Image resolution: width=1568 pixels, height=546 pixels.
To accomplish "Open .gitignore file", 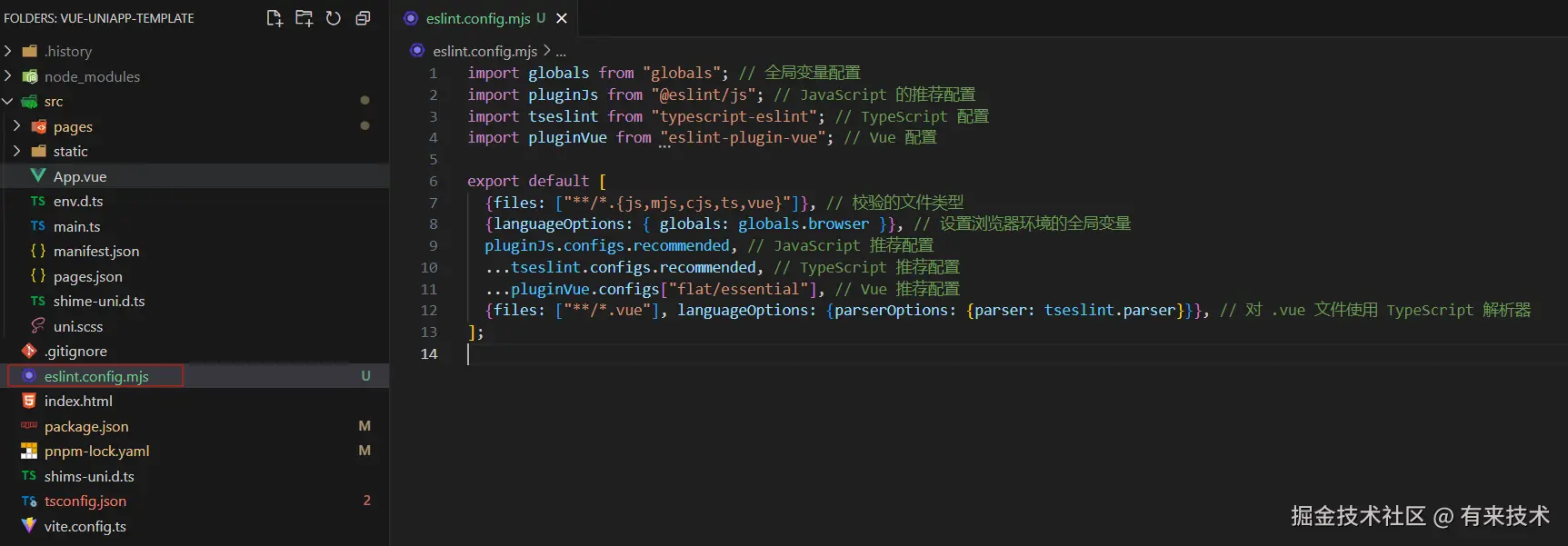I will tap(75, 351).
